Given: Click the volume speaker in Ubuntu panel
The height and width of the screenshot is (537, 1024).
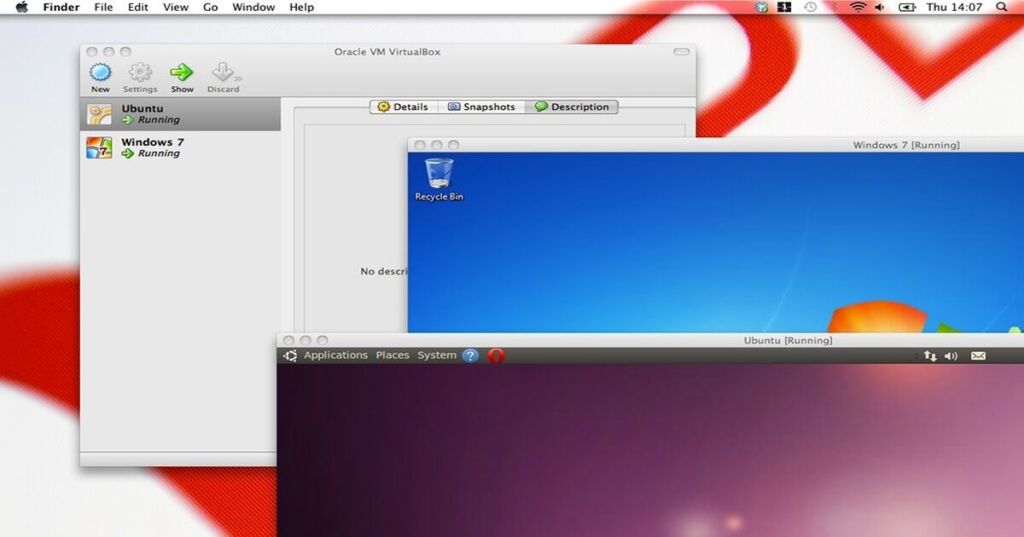Looking at the screenshot, I should 951,356.
